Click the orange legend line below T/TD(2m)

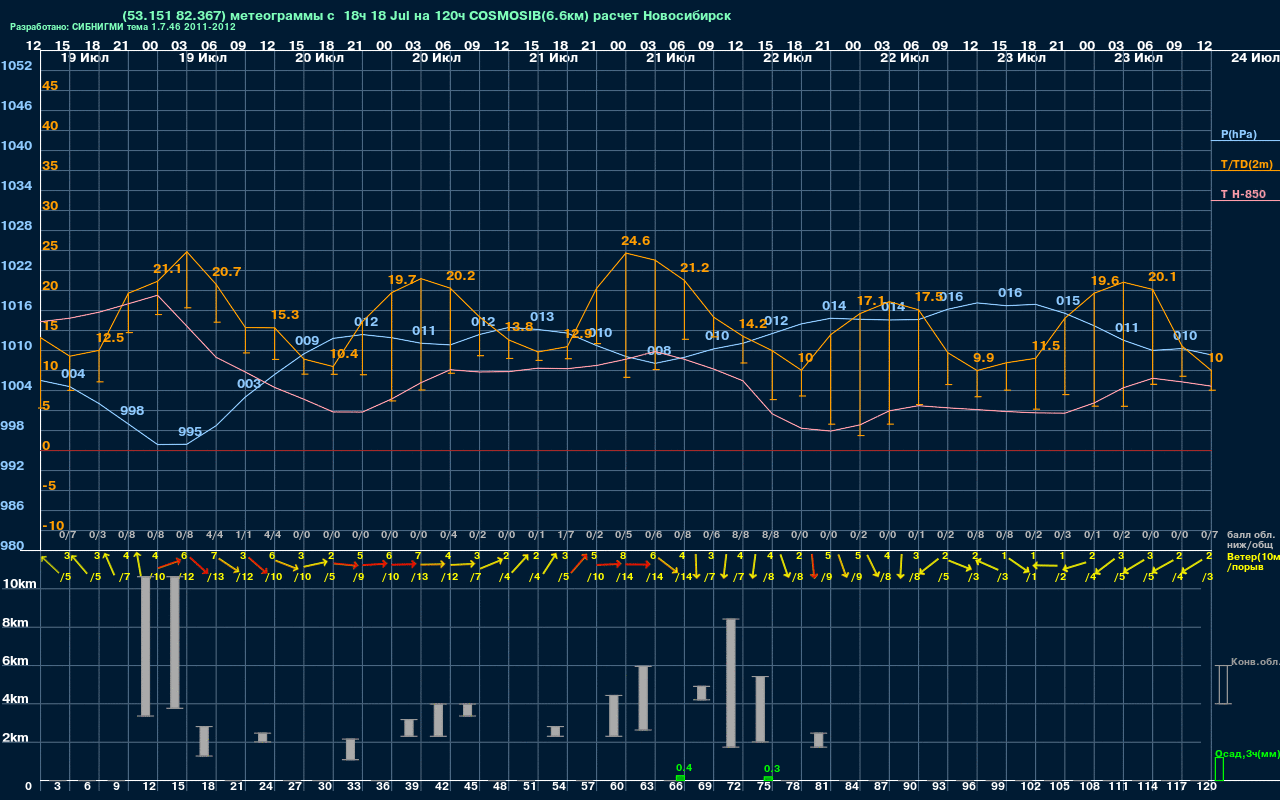coord(1245,171)
